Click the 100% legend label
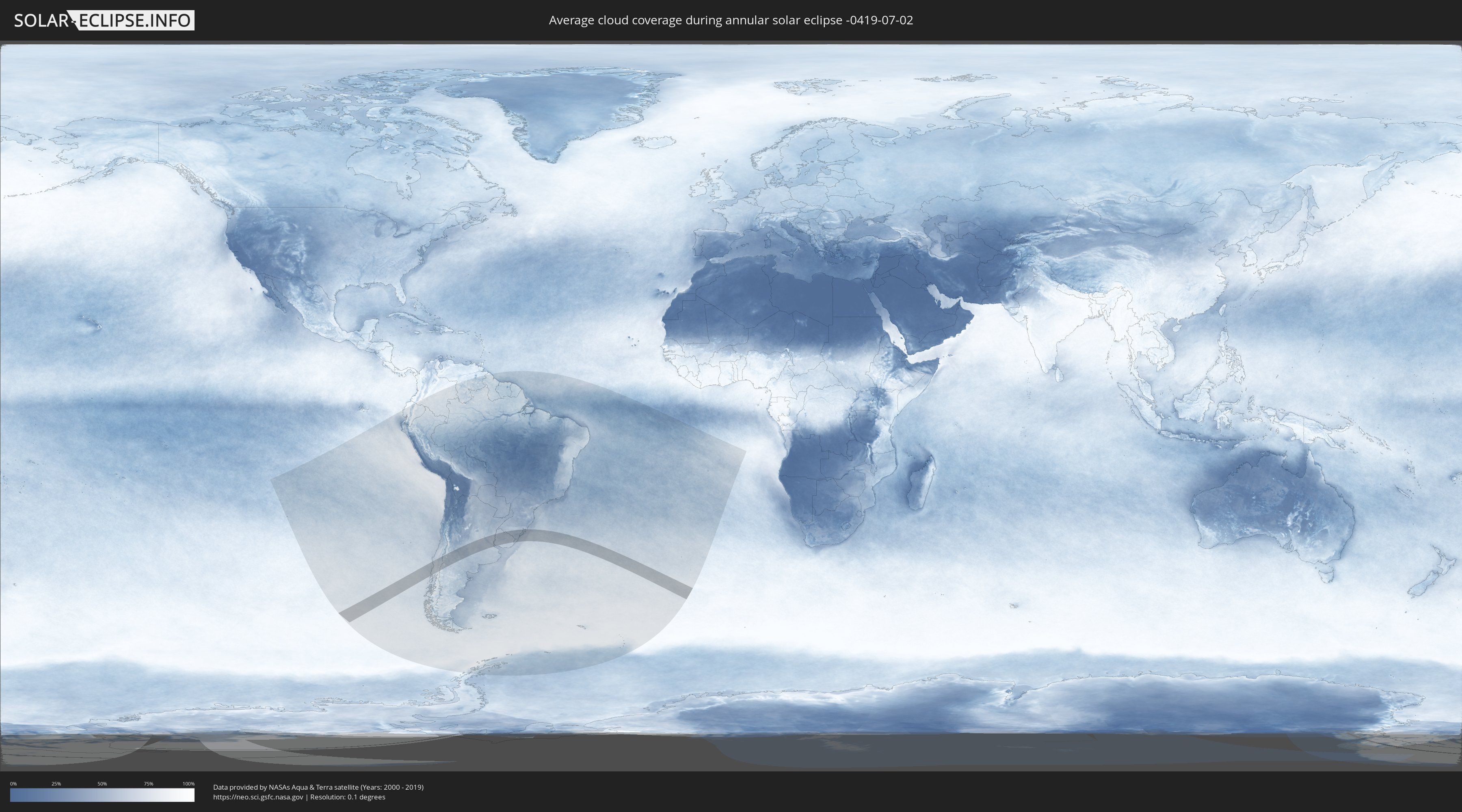Image resolution: width=1462 pixels, height=812 pixels. tap(188, 784)
